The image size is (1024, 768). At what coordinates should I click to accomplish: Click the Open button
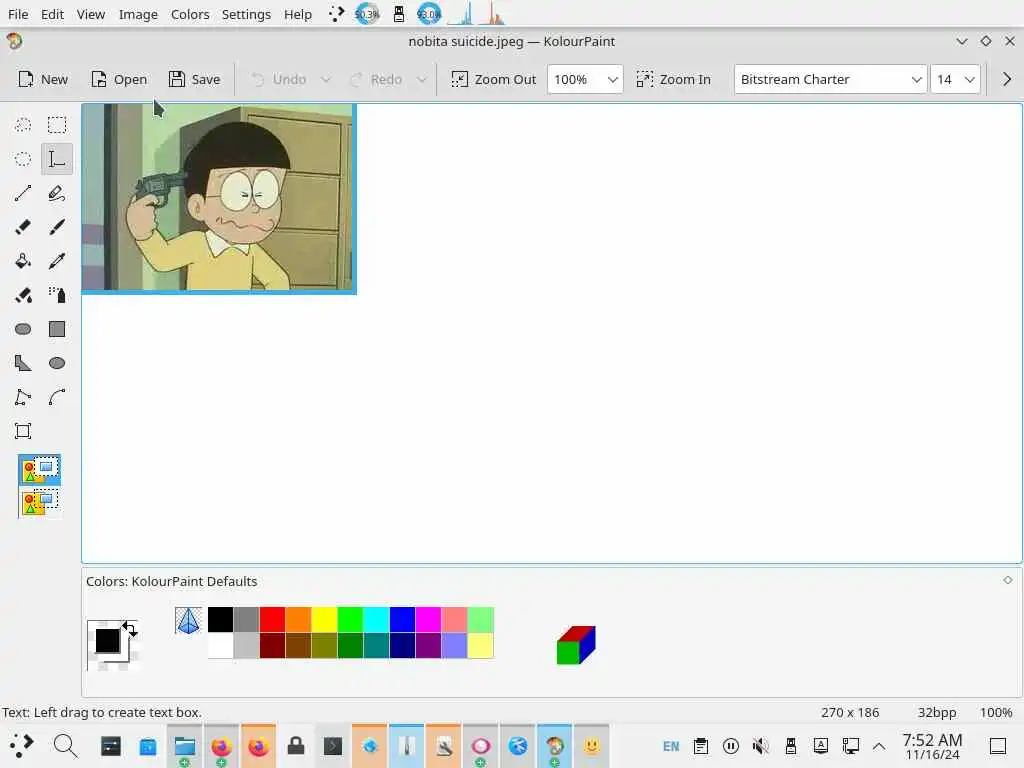pyautogui.click(x=119, y=79)
